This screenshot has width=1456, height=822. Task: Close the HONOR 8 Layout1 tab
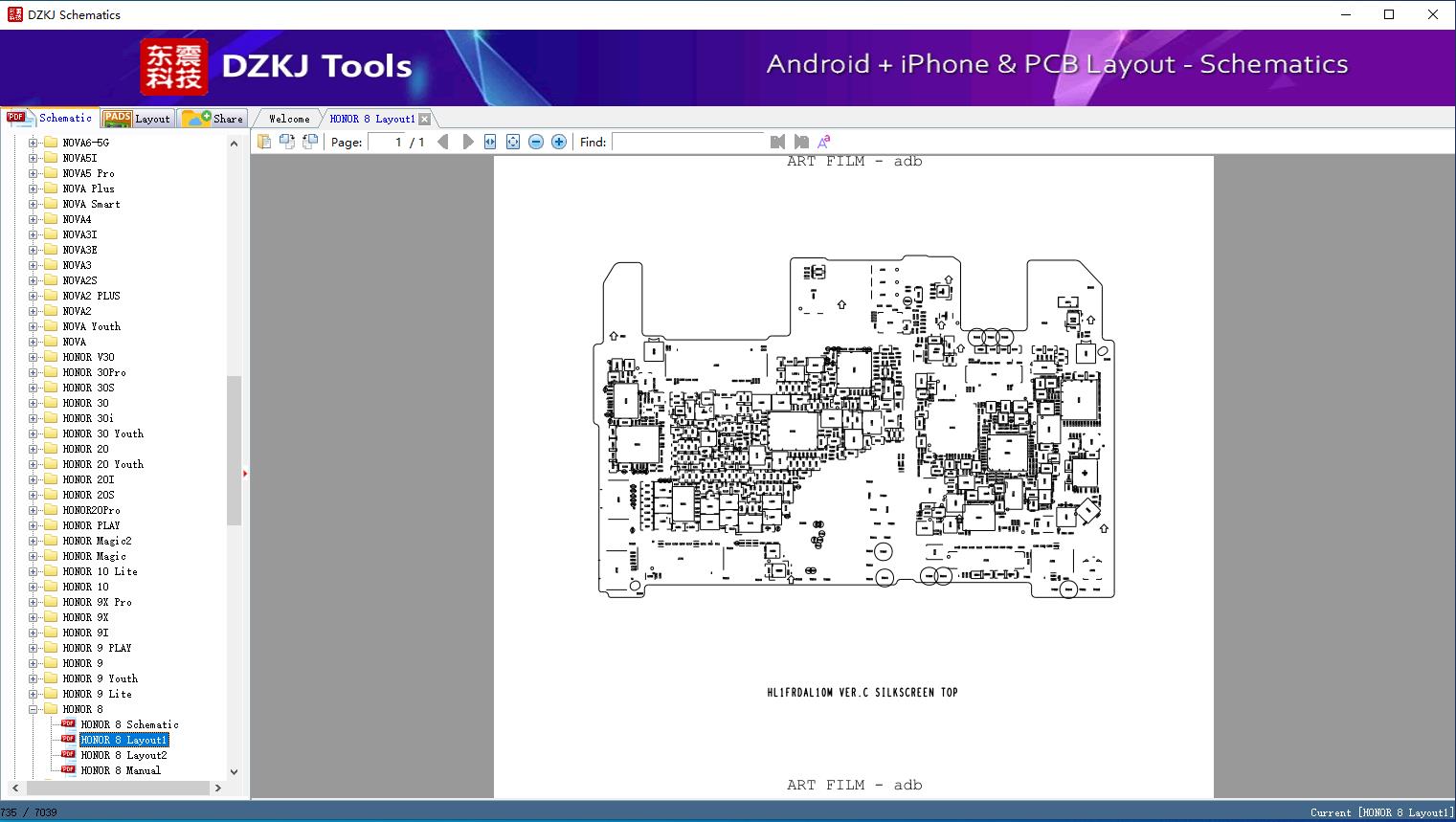[425, 119]
